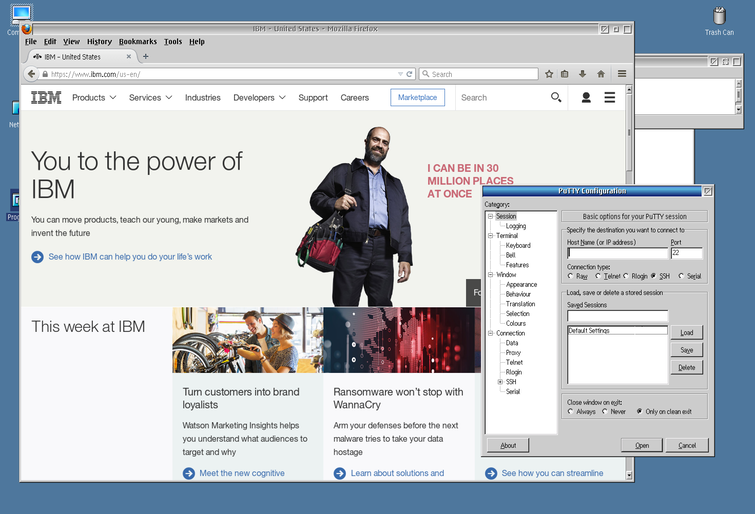Collapse the Terminal tree node in PuTTY

click(490, 236)
